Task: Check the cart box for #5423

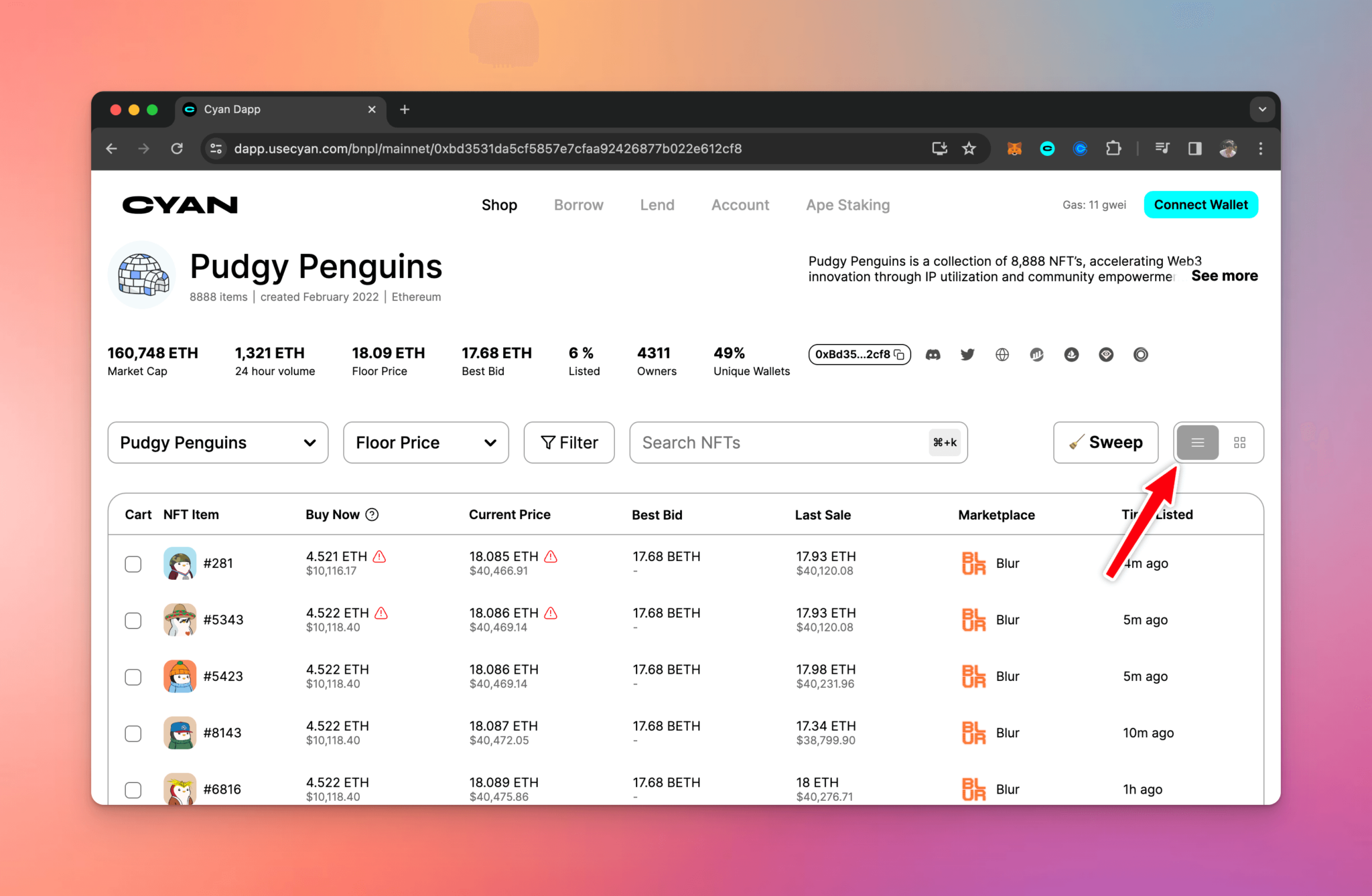Action: pyautogui.click(x=133, y=677)
